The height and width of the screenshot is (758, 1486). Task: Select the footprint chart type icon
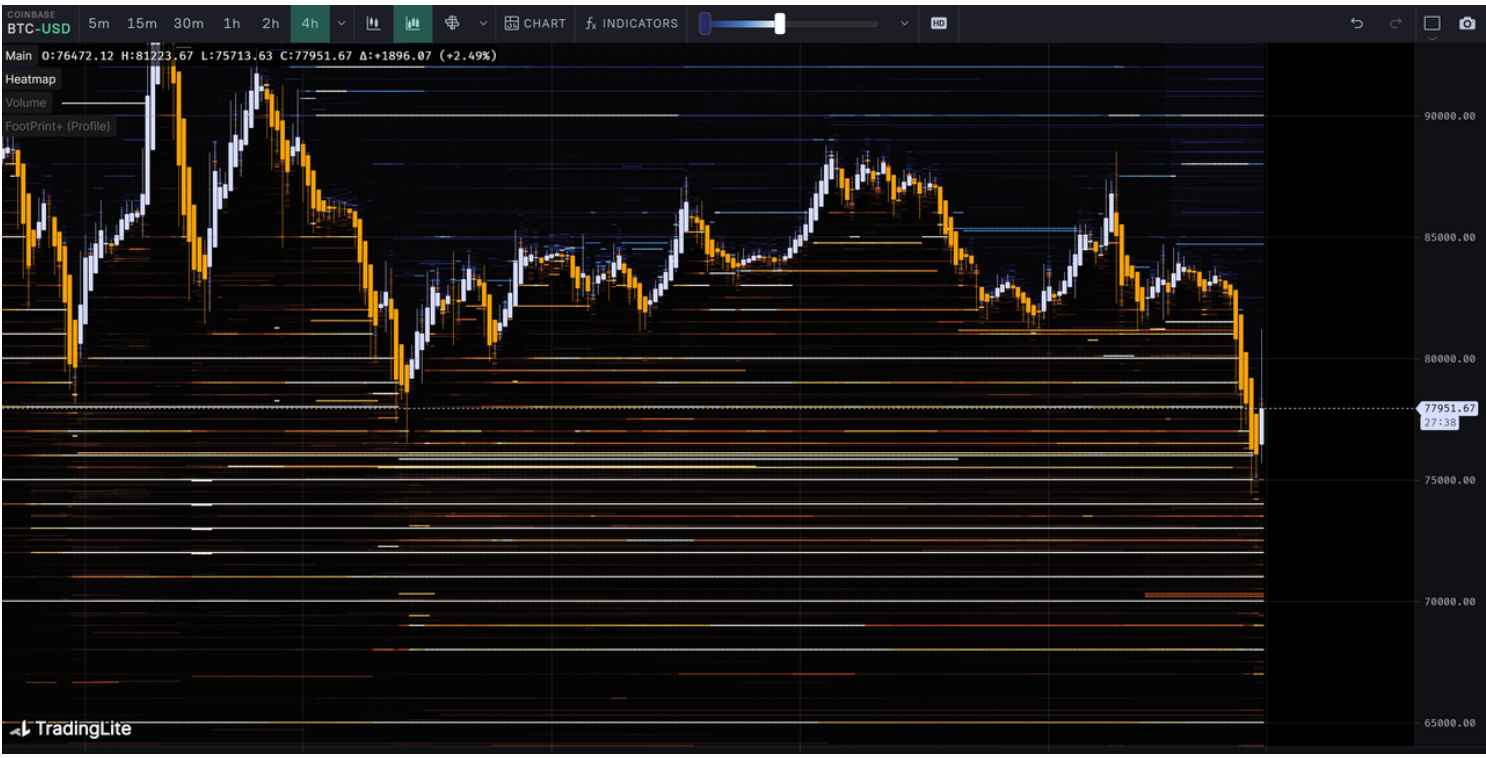(451, 23)
